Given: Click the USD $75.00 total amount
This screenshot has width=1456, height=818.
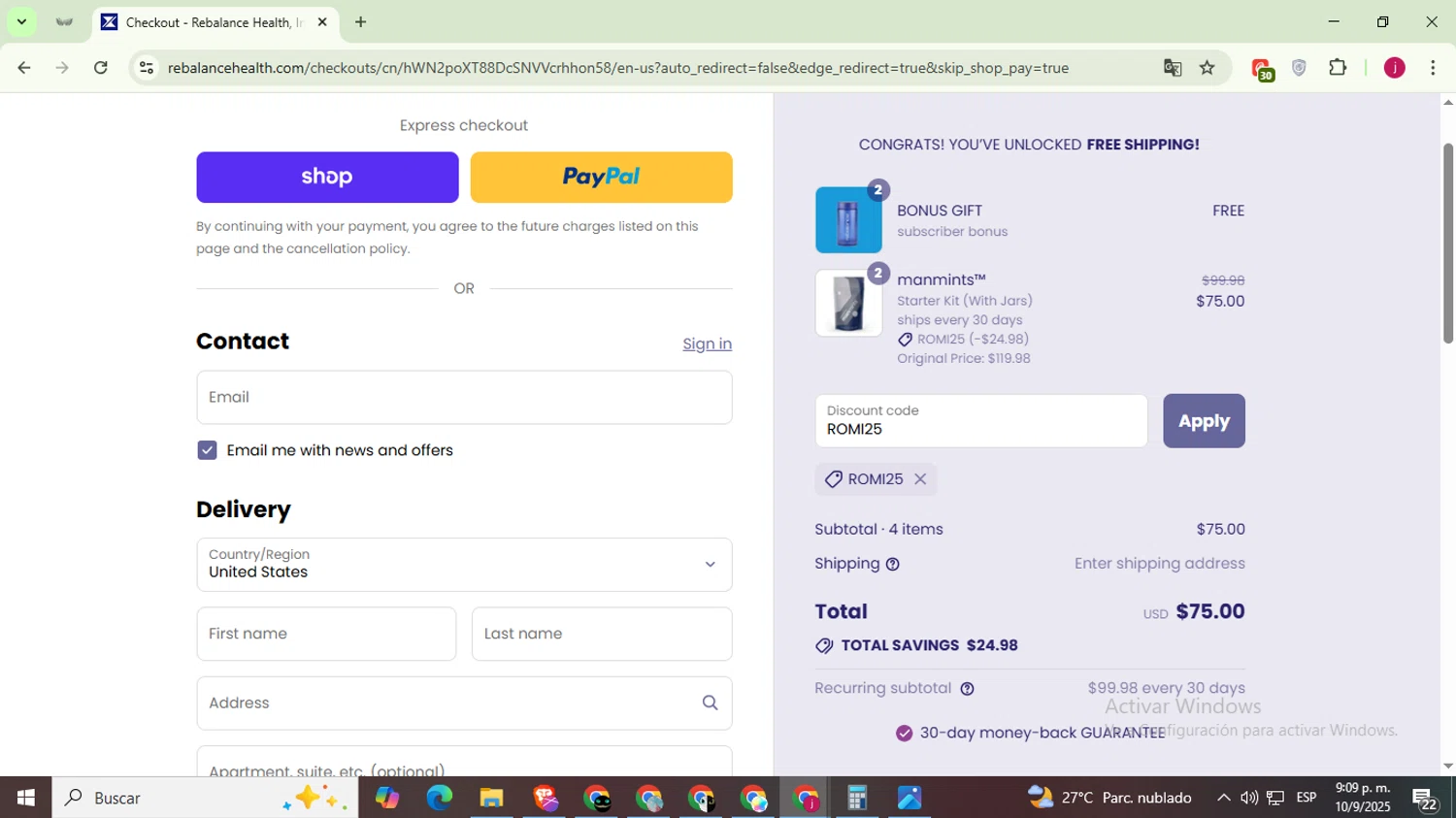Looking at the screenshot, I should tap(1194, 611).
